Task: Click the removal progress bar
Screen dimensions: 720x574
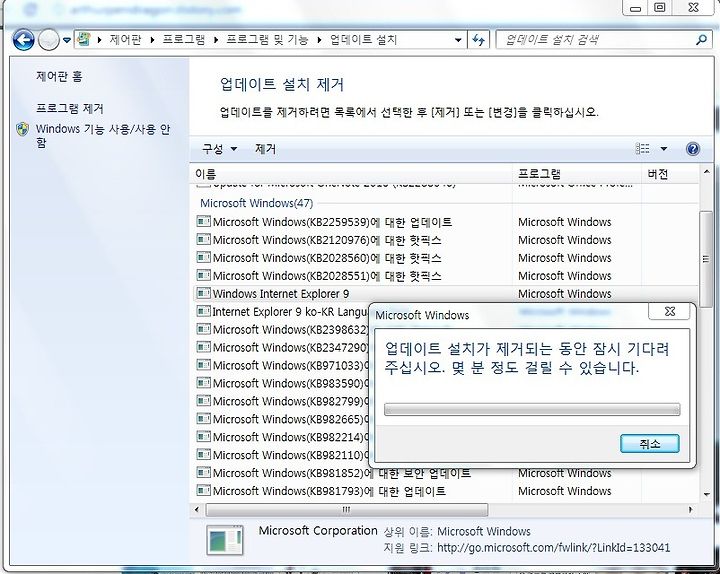Action: coord(532,409)
